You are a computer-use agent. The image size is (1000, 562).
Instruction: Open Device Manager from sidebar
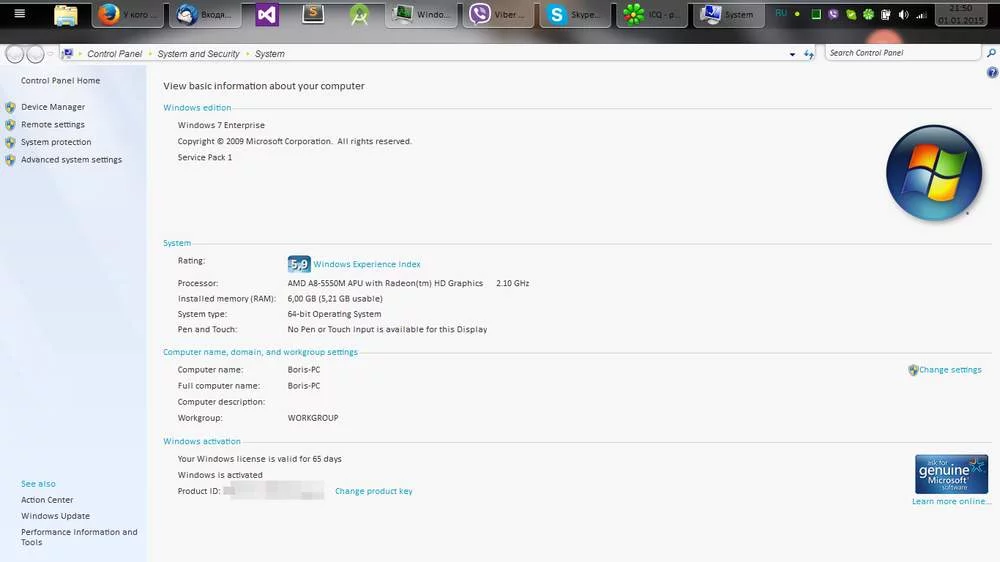tap(53, 107)
